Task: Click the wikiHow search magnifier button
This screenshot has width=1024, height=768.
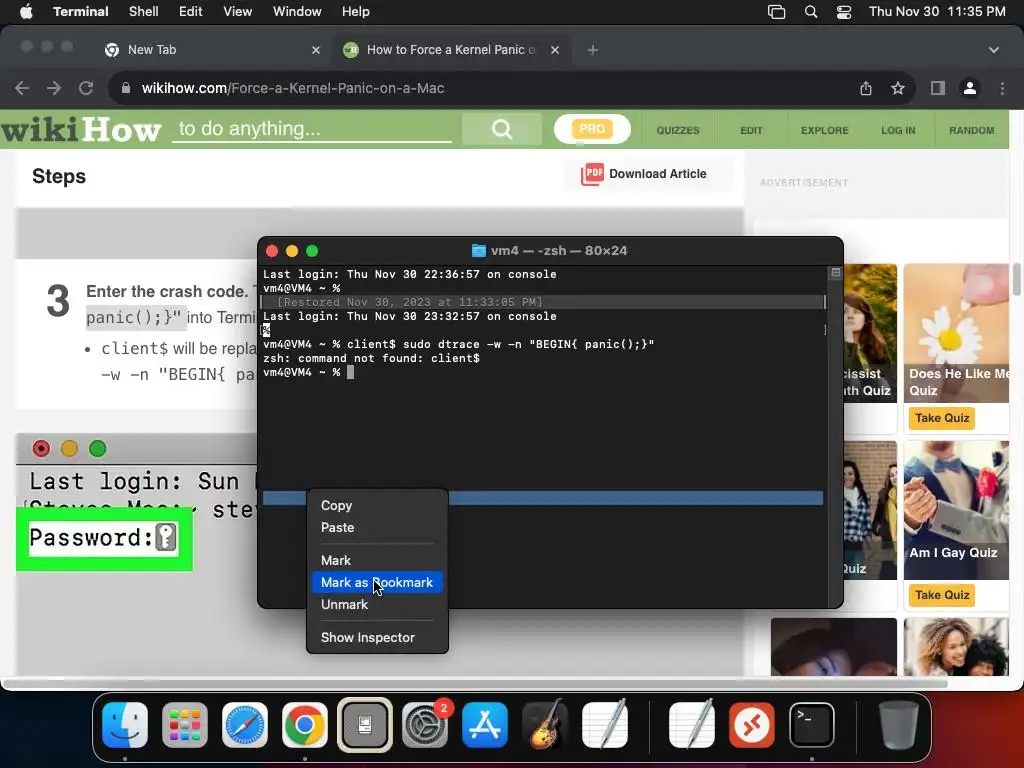Action: 502,129
